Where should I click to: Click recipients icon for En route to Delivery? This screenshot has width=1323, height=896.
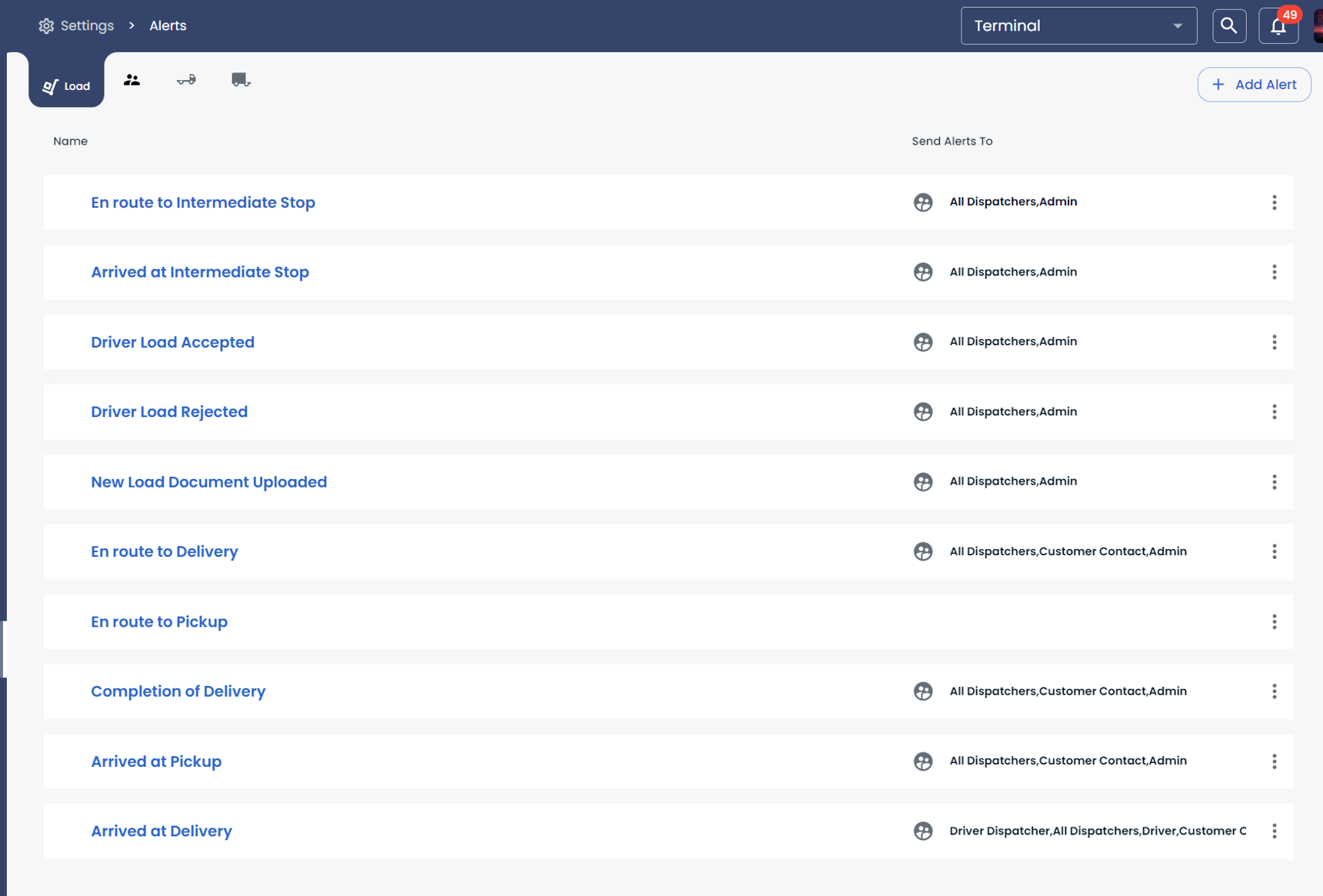[923, 551]
